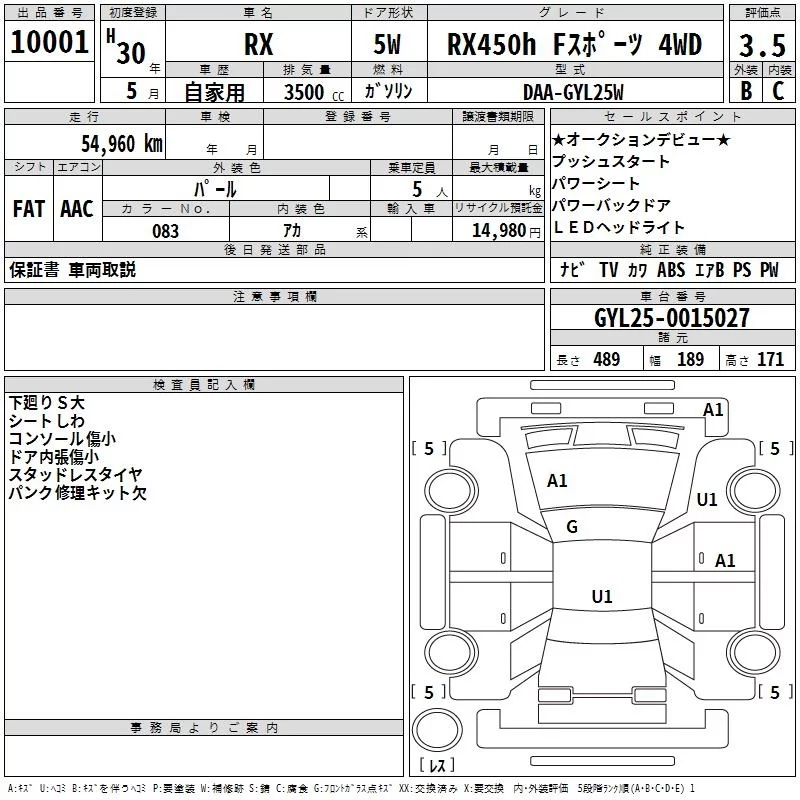
Task: Select the fuel type ガソリン
Action: [388, 91]
